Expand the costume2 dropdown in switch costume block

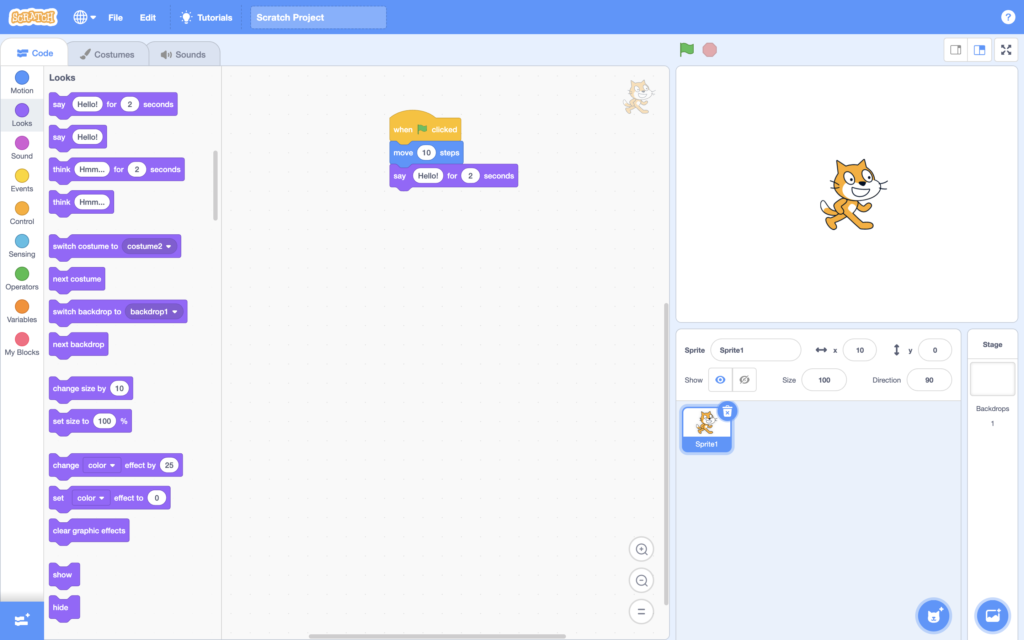pyautogui.click(x=168, y=246)
